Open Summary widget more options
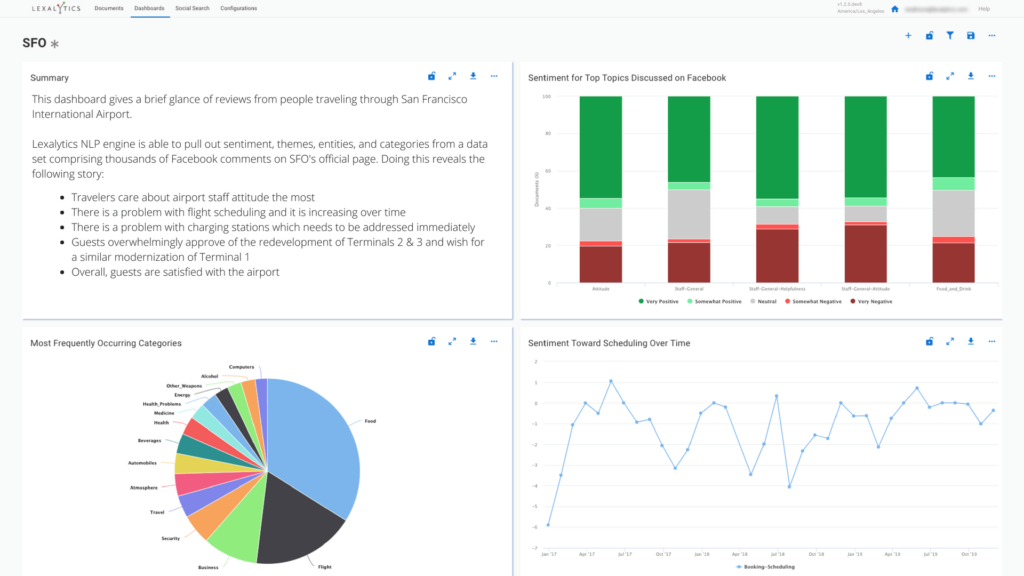 click(x=494, y=76)
